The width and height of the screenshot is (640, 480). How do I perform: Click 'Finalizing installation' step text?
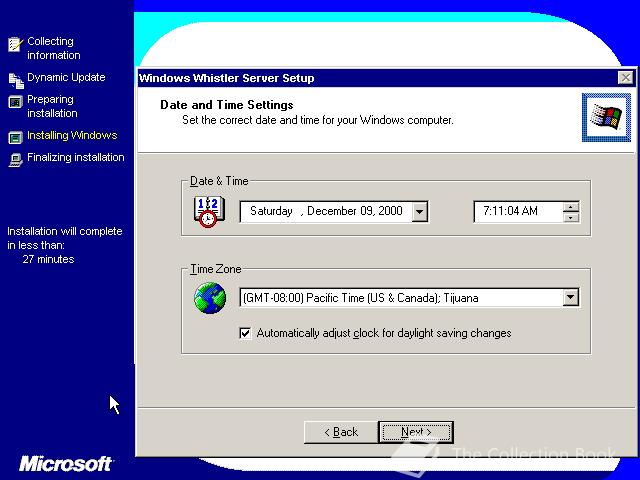tap(76, 158)
